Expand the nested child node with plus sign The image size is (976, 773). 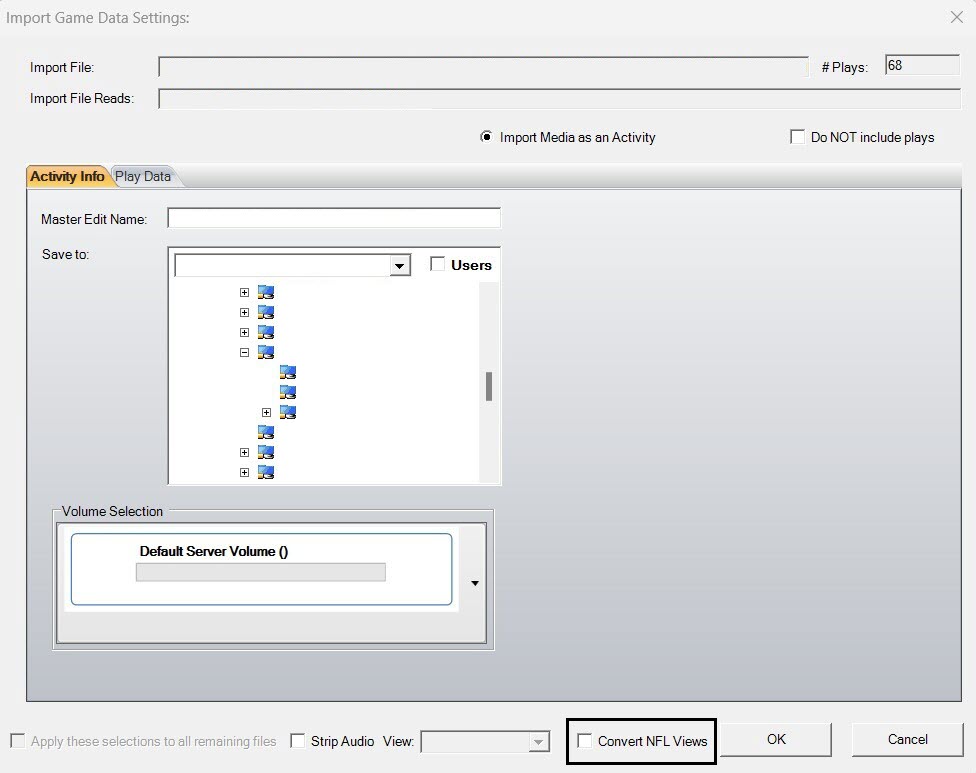[x=266, y=413]
